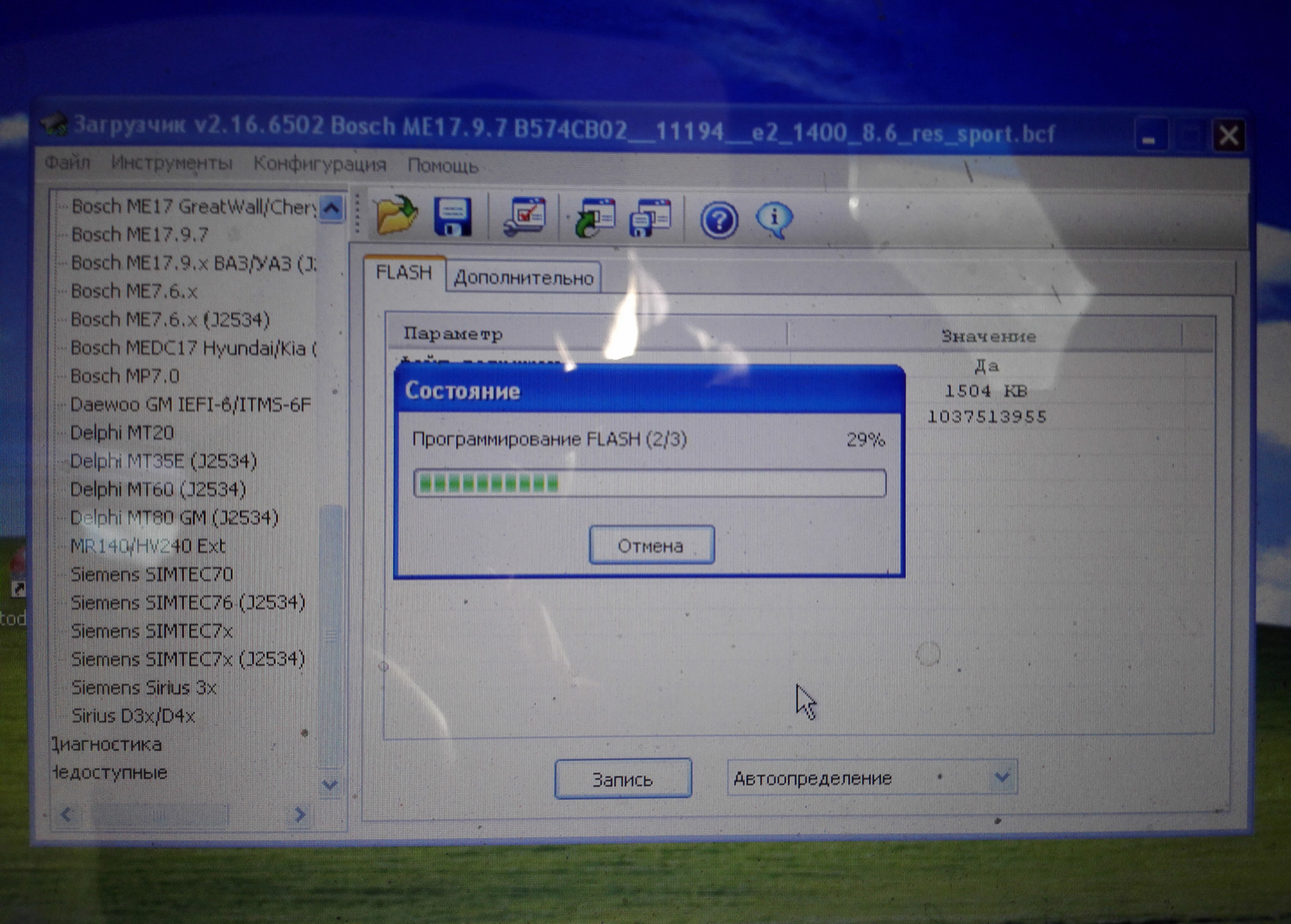Click horizontal scrollbar right arrow
1291x924 pixels.
pyautogui.click(x=300, y=814)
